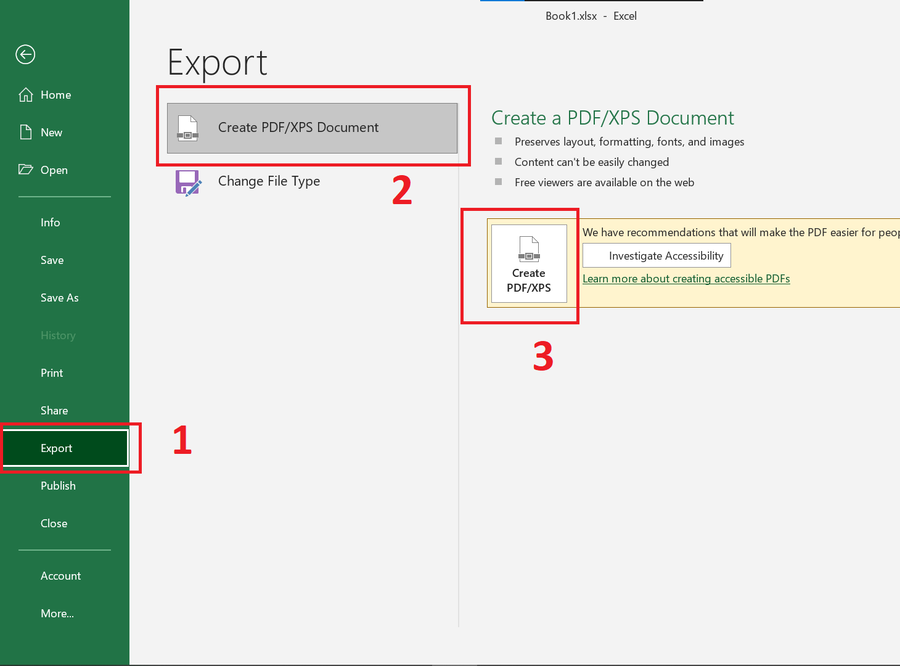Click the Open folder icon
The width and height of the screenshot is (900, 666).
(x=25, y=169)
